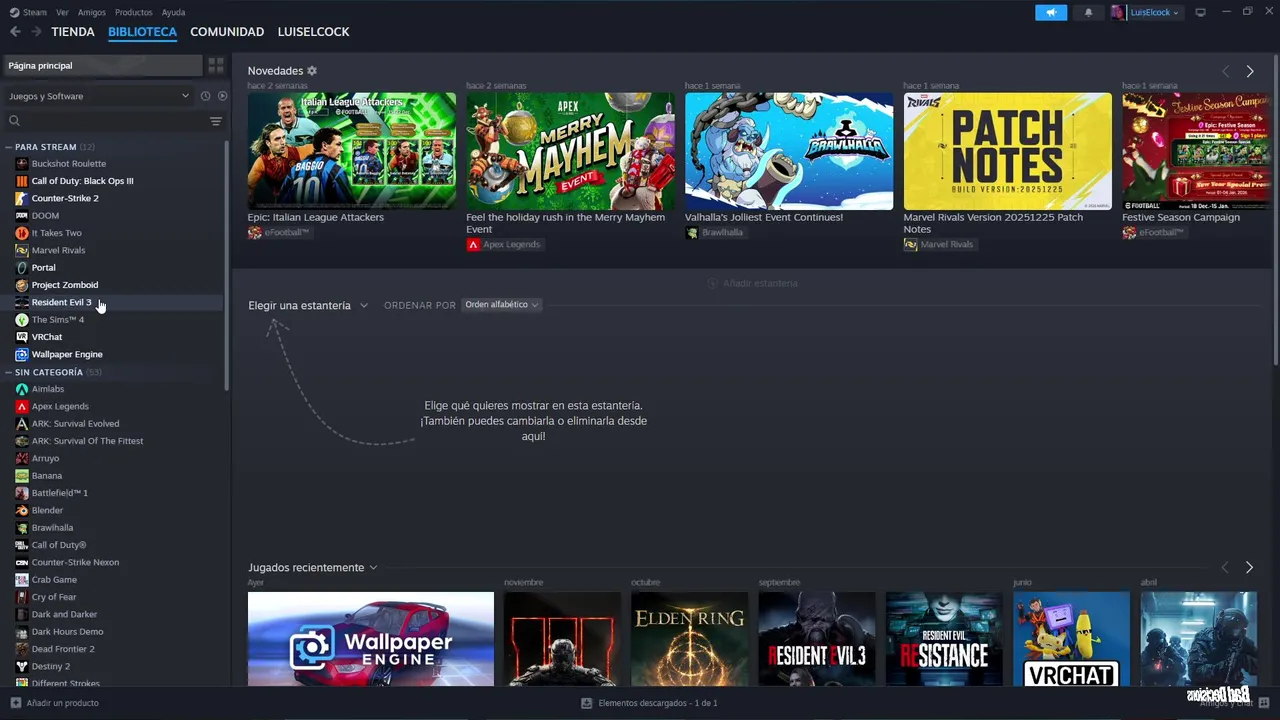Click the Blender list icon

(22, 510)
